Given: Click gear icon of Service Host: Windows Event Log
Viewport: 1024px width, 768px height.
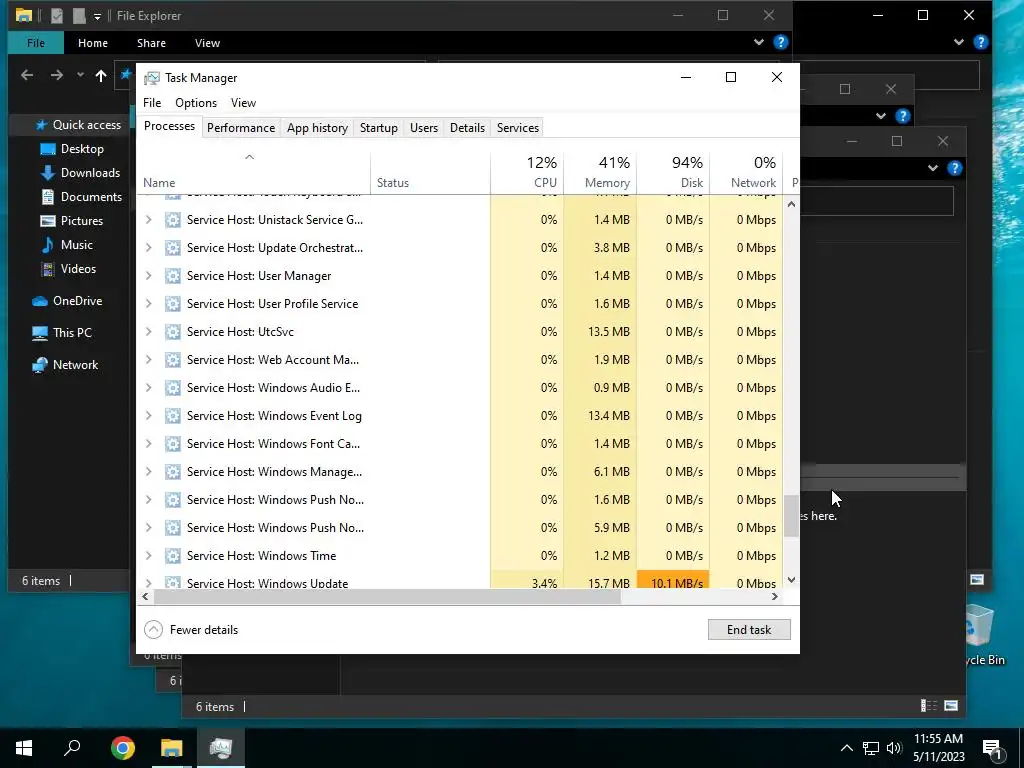Looking at the screenshot, I should click(172, 416).
